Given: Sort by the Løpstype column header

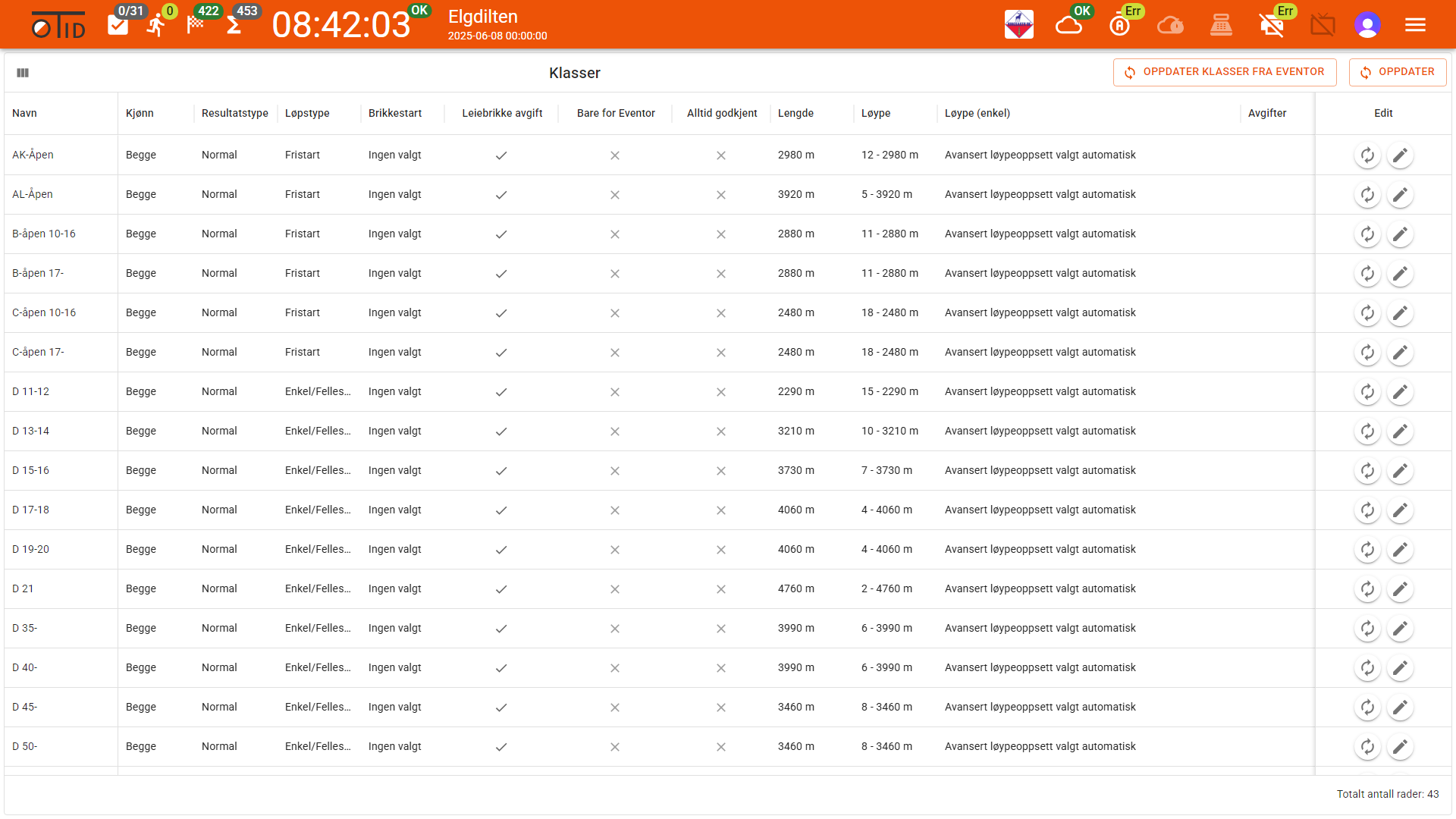Looking at the screenshot, I should point(307,113).
